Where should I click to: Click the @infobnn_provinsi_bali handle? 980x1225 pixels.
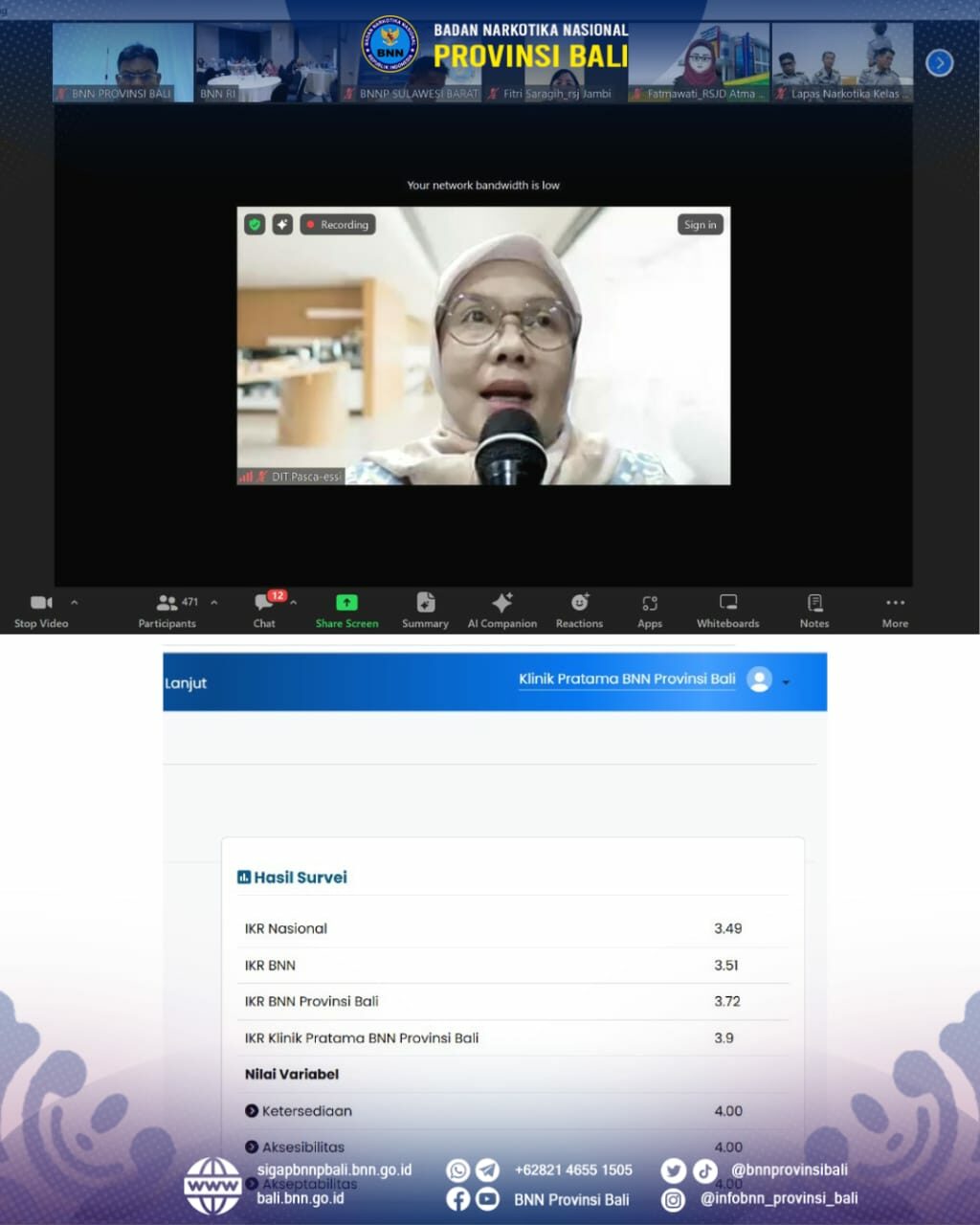pos(779,1198)
